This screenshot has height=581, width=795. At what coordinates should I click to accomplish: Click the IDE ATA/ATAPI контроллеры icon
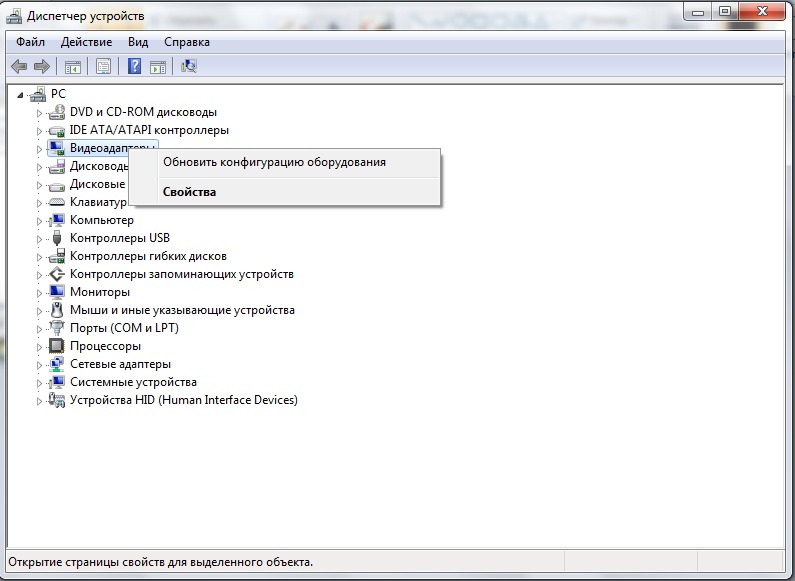coord(57,130)
